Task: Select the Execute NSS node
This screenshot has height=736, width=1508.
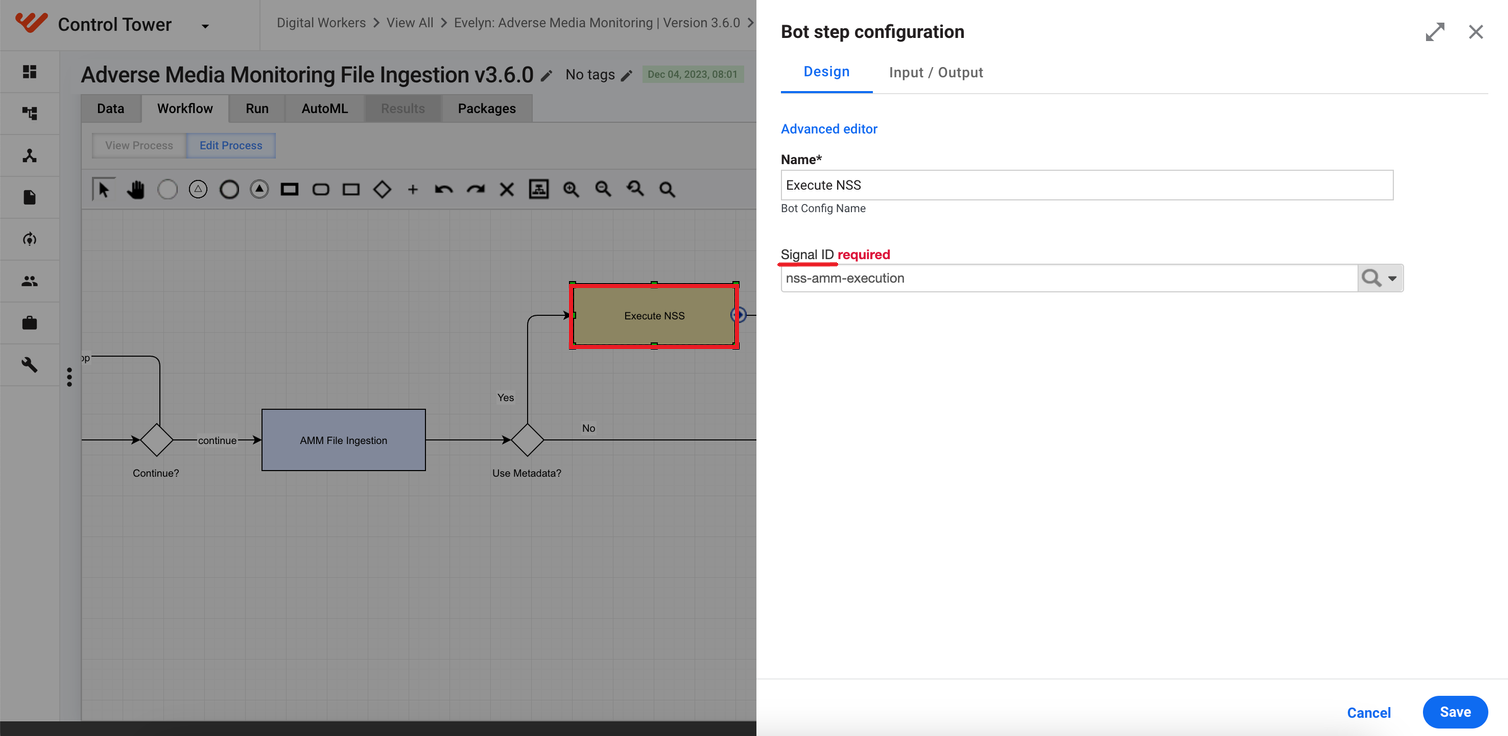Action: [x=654, y=316]
